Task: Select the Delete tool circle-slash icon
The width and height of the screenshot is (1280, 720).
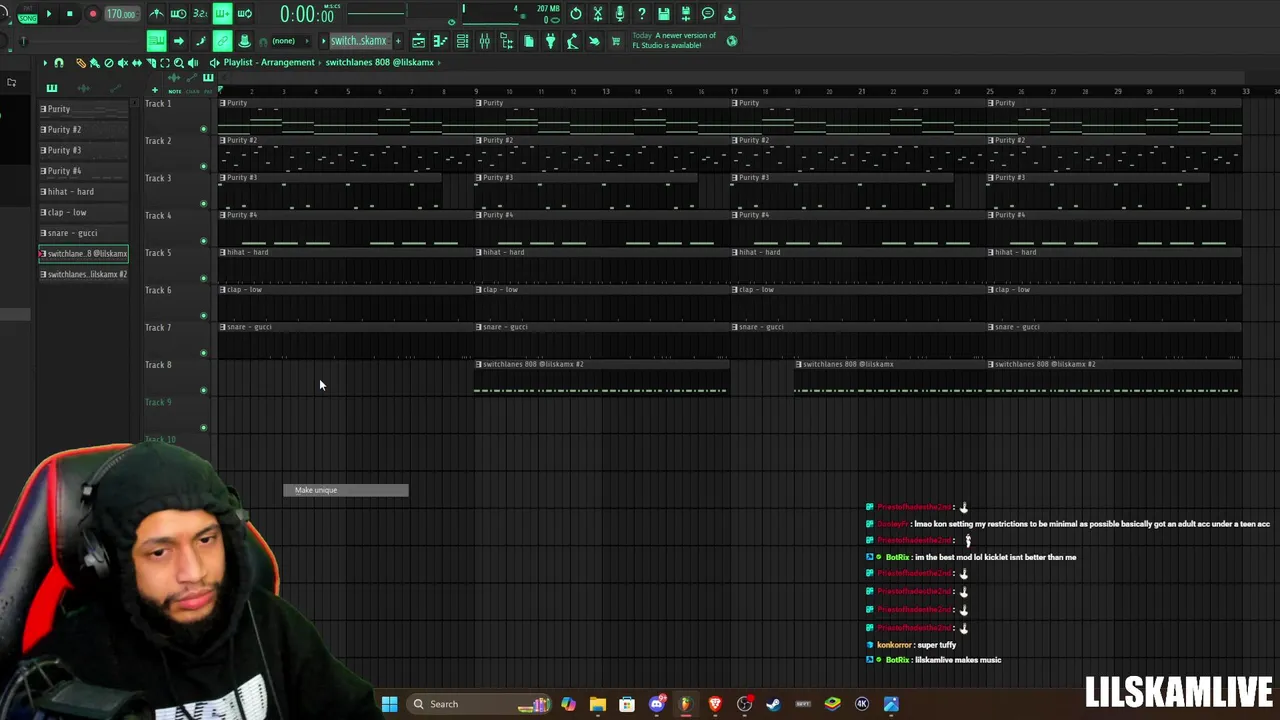Action: coord(109,63)
